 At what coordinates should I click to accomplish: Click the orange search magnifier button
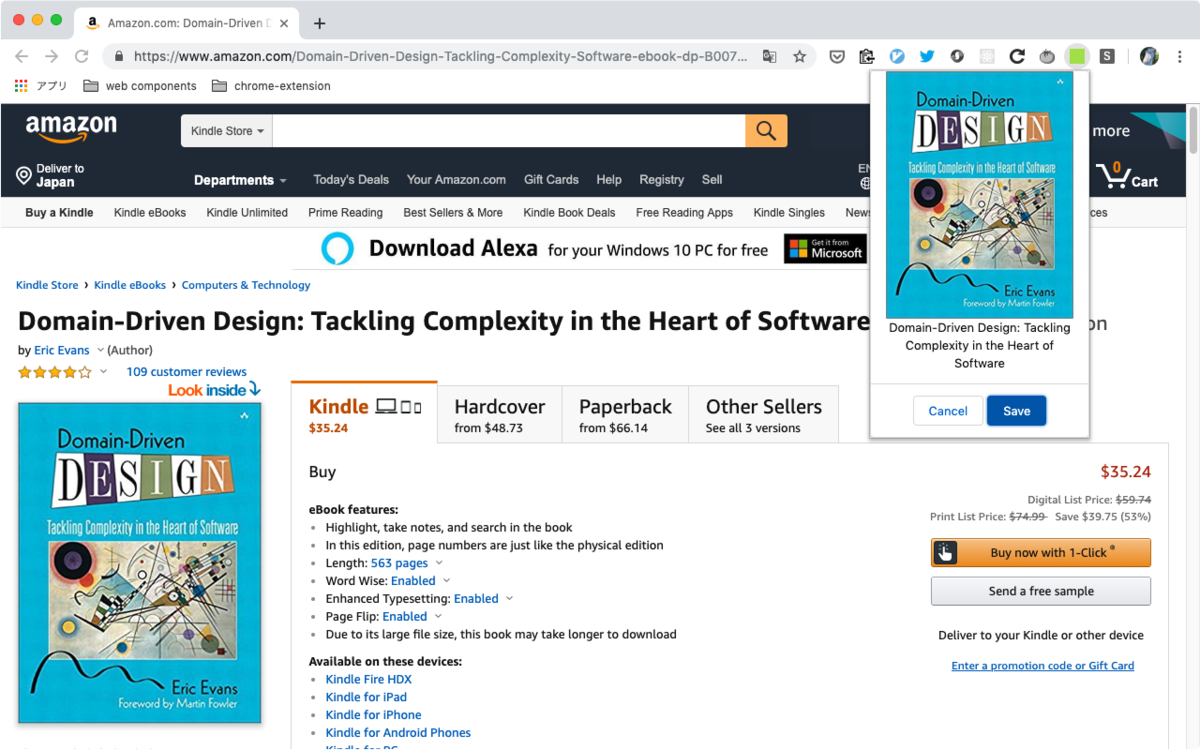[766, 131]
